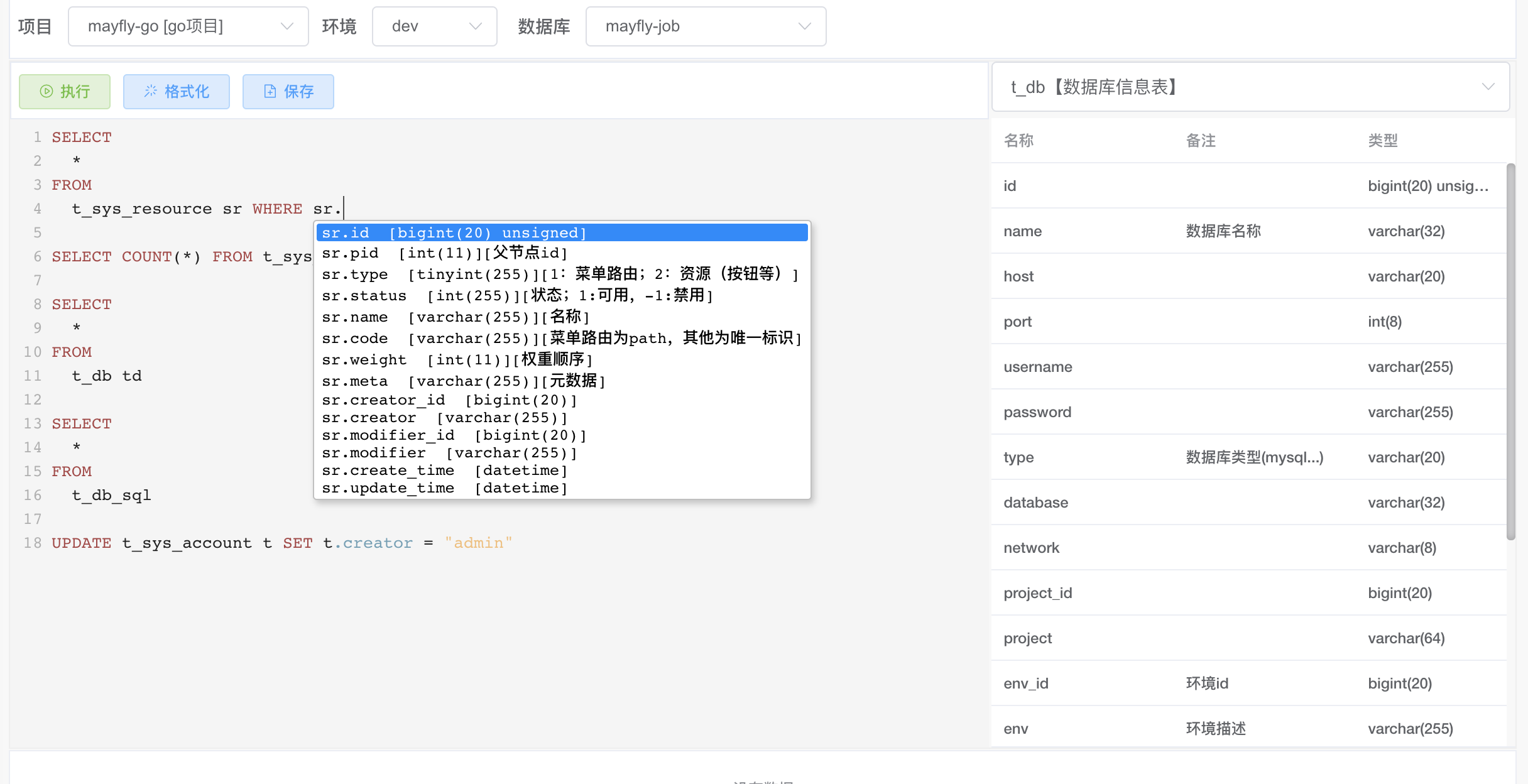Open the 环境 dev dropdown
Viewport: 1528px width, 784px height.
click(435, 26)
